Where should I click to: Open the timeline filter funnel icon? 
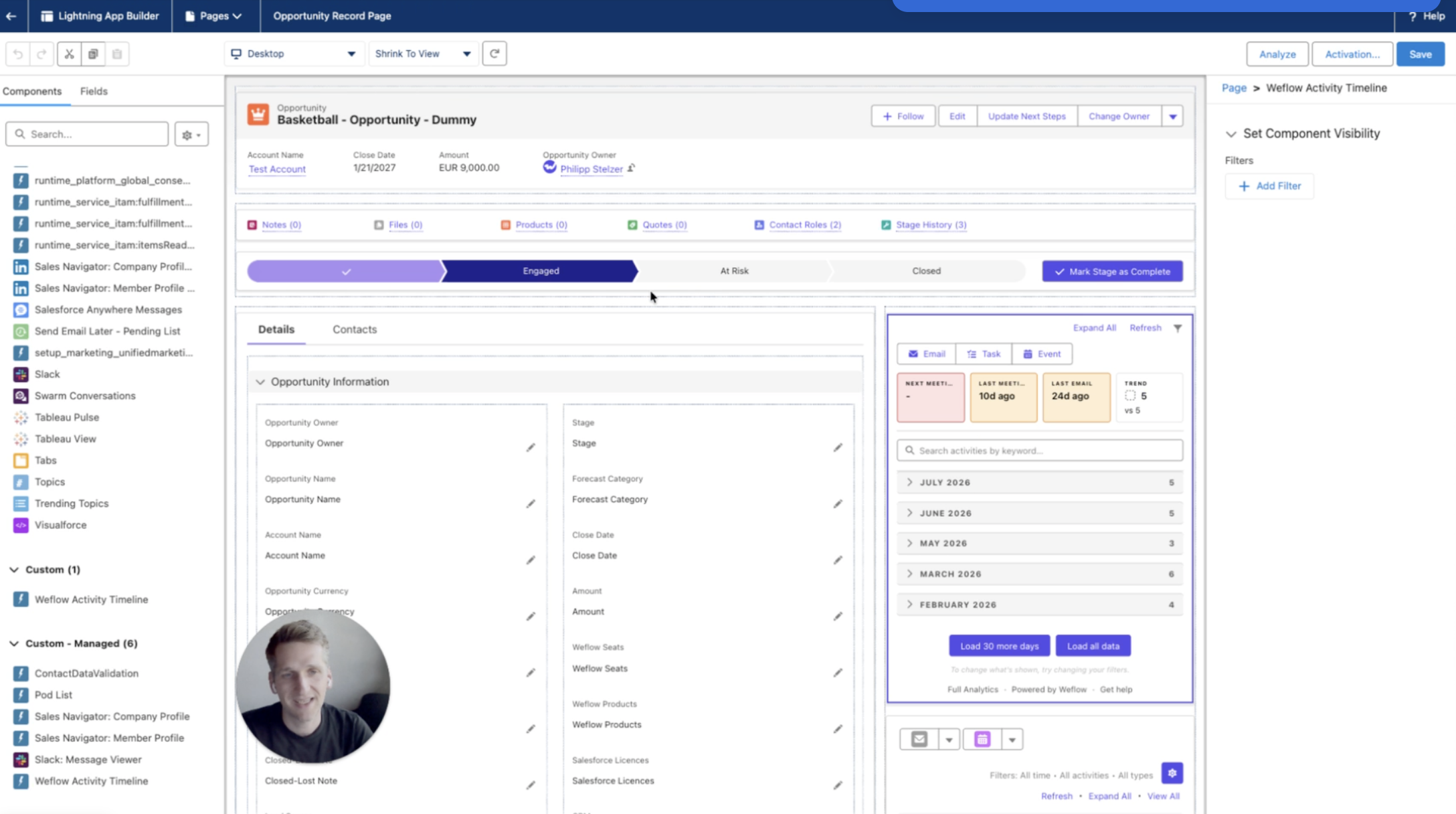1178,328
